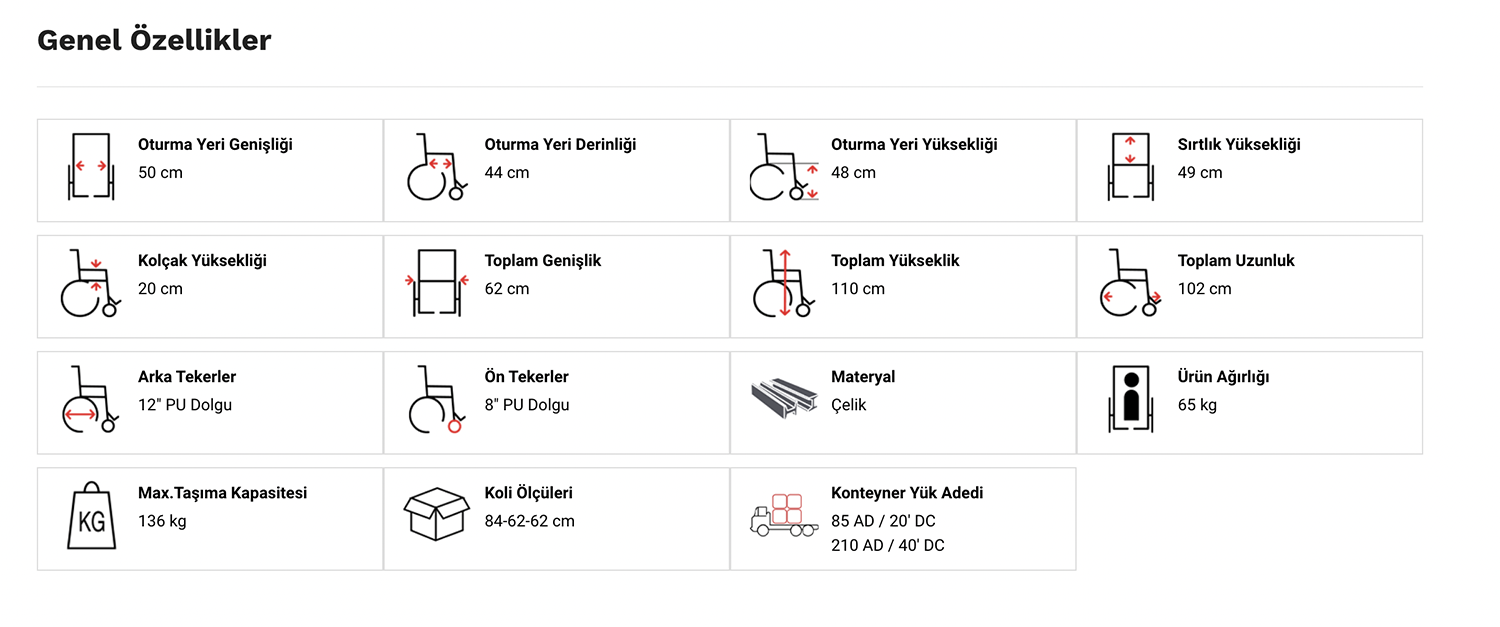This screenshot has width=1500, height=627.
Task: Select the Toplam Uzunluk length icon
Action: pos(1130,284)
